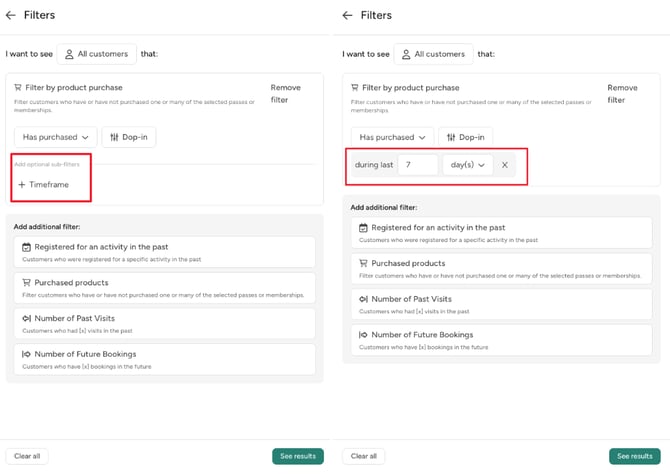This screenshot has width=670, height=474.
Task: Open the Has purchased dropdown in the left panel
Action: 55,137
